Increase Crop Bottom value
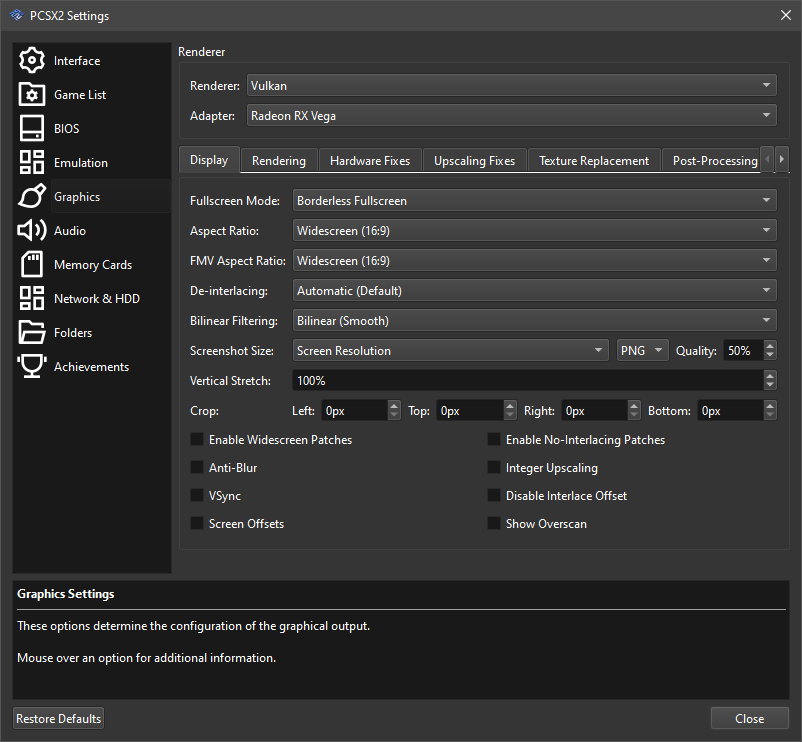 click(770, 406)
